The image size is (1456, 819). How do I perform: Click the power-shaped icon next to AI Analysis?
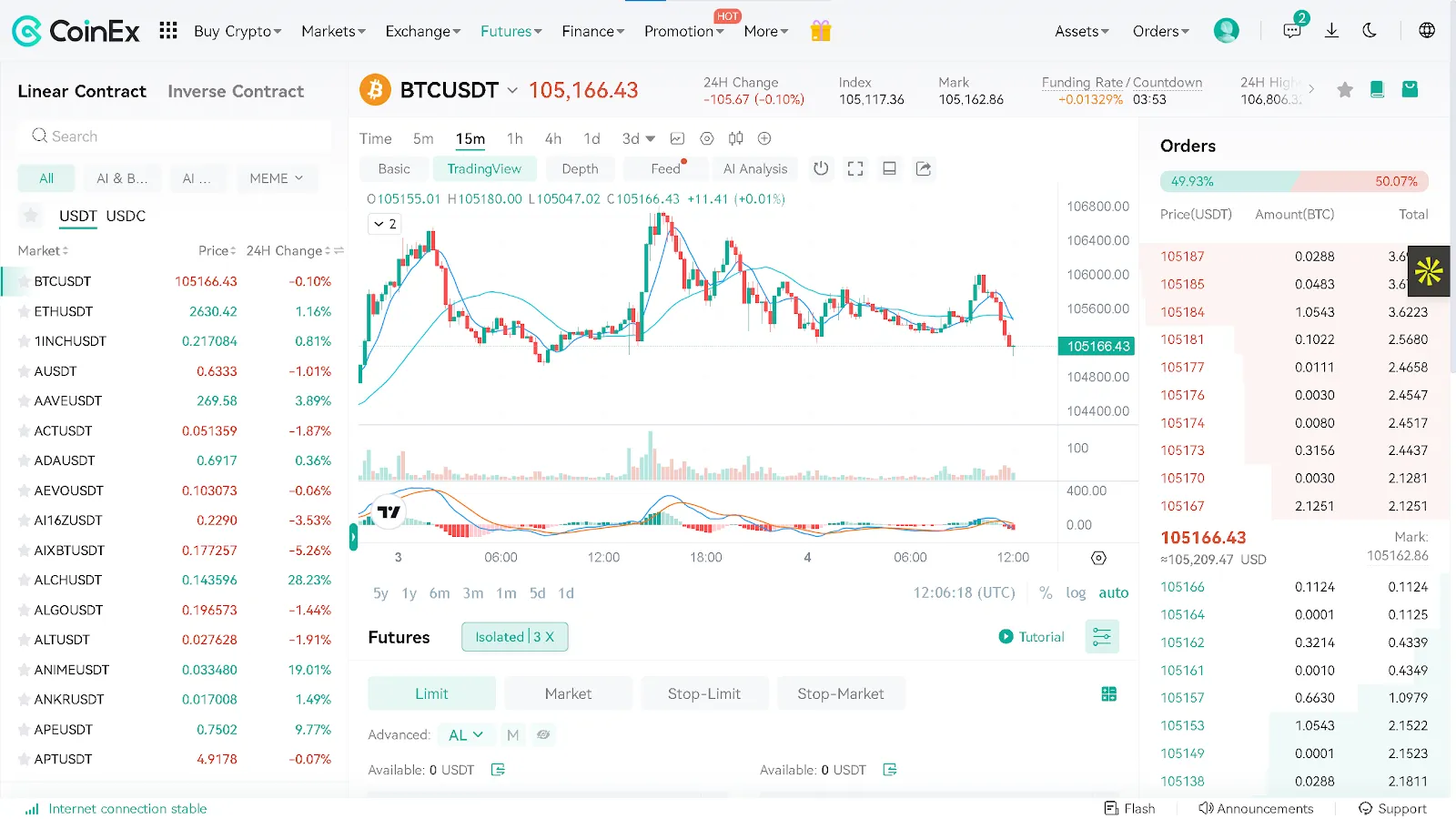(x=821, y=168)
